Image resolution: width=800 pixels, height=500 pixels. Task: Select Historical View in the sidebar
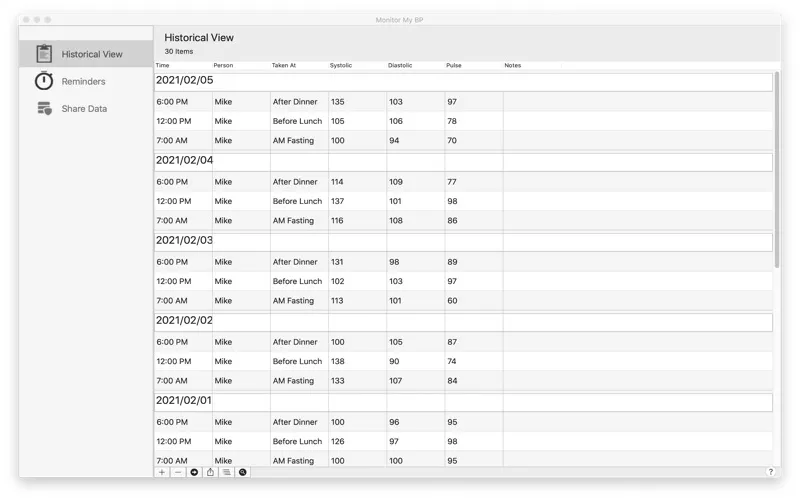click(x=86, y=54)
